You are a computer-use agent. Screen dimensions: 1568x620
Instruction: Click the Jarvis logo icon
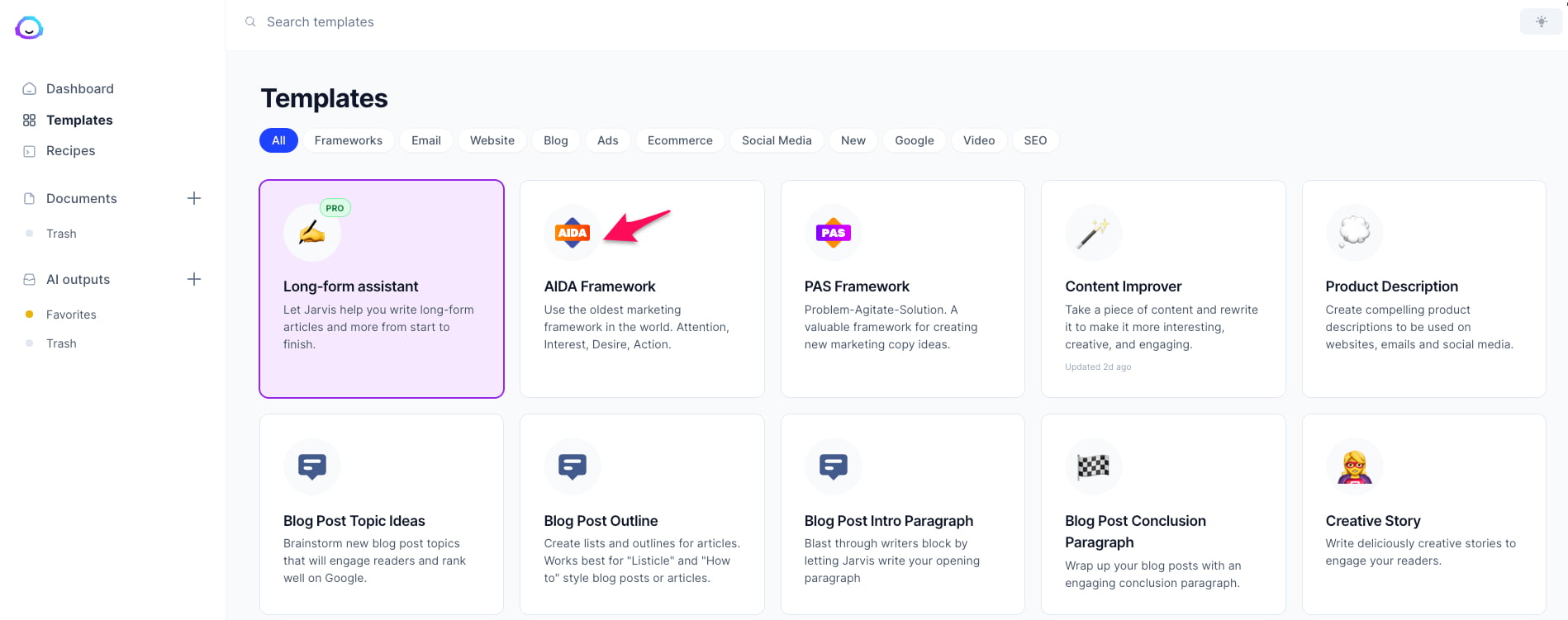pyautogui.click(x=29, y=28)
